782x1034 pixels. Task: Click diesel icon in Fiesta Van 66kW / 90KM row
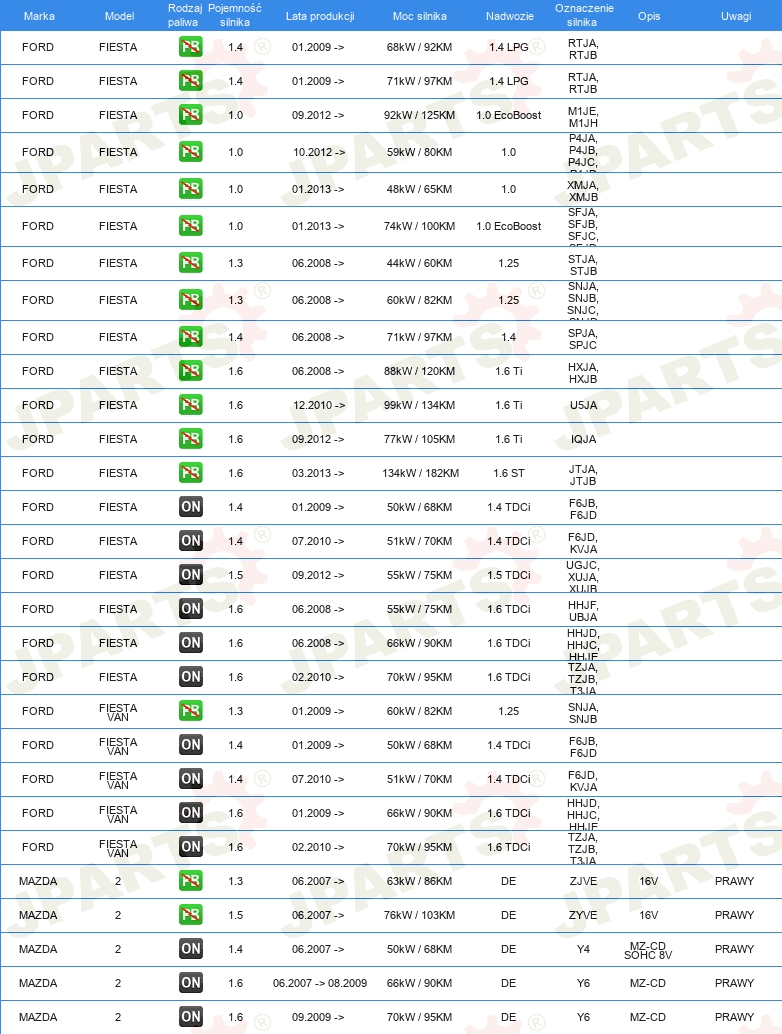(x=191, y=813)
